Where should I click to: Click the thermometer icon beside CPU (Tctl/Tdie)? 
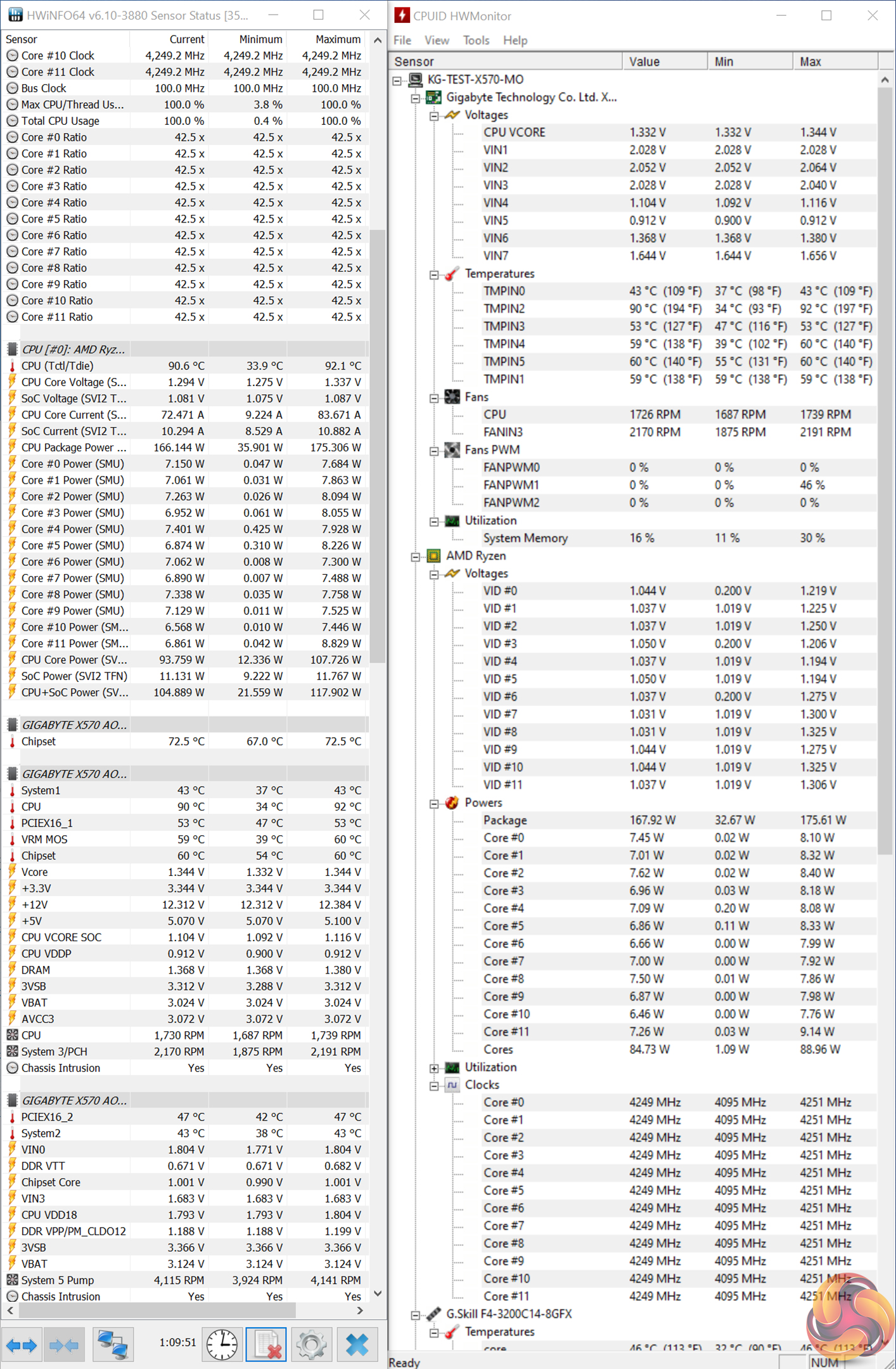12,366
